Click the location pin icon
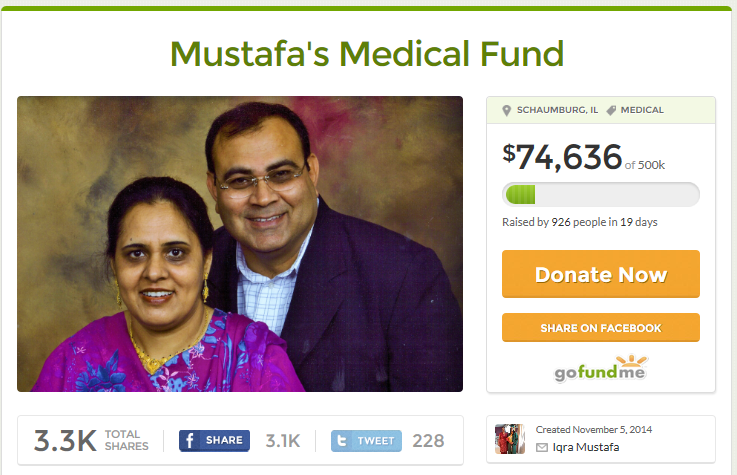Viewport: 737px width, 475px height. 506,111
